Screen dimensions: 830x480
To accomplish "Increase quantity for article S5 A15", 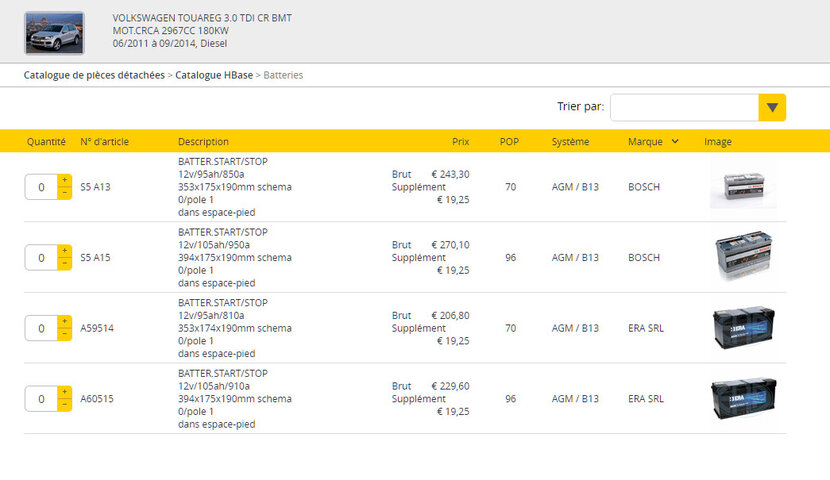I will tap(65, 251).
